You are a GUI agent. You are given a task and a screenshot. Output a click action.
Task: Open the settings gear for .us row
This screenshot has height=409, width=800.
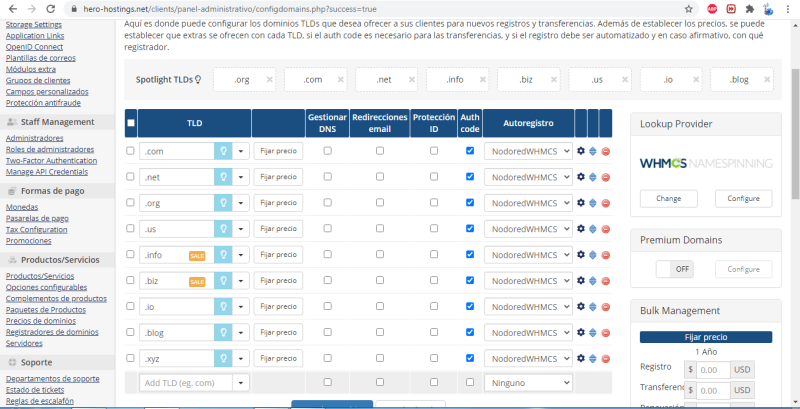580,228
